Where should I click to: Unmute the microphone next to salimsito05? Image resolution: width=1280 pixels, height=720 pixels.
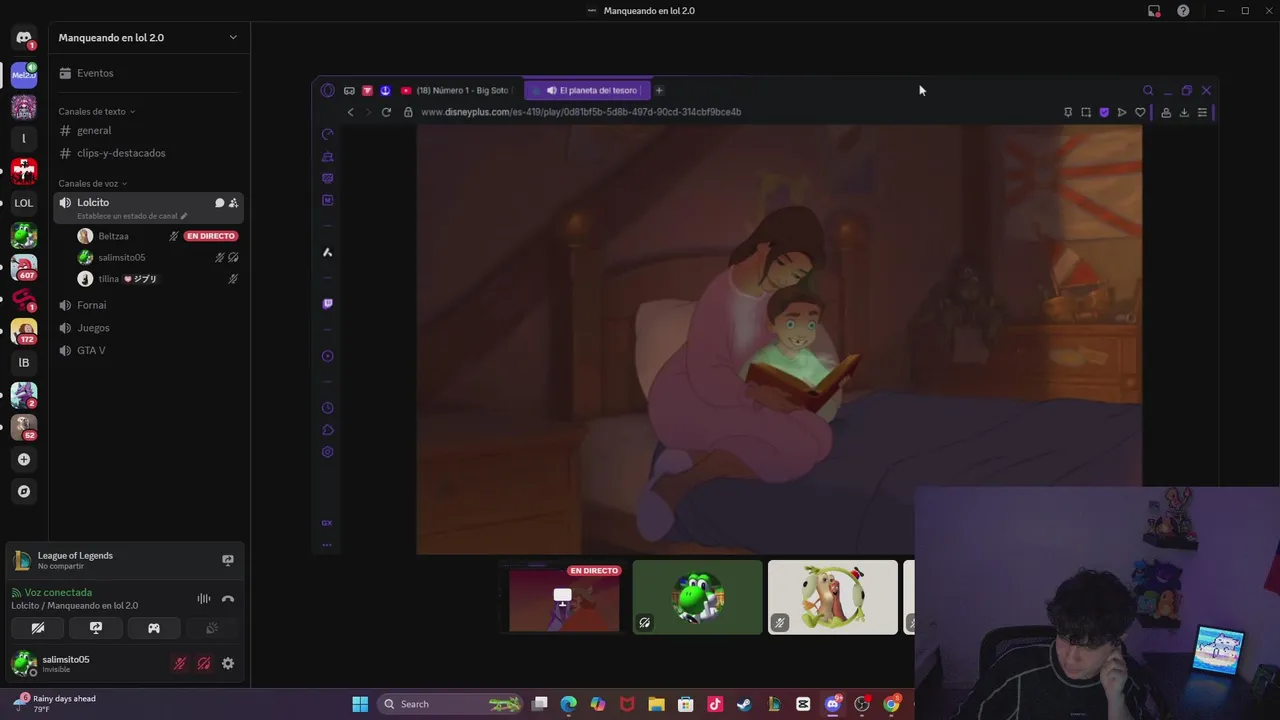(180, 663)
